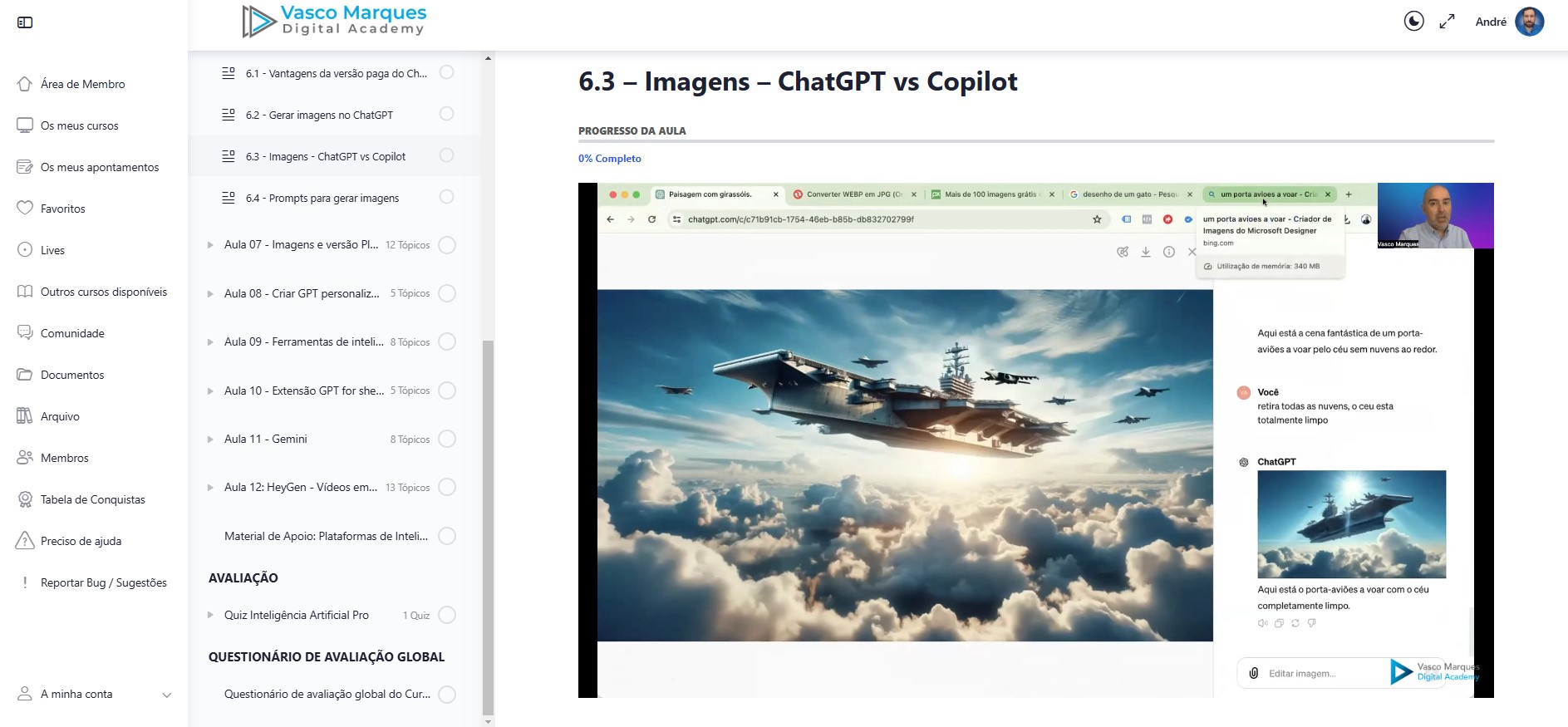The height and width of the screenshot is (727, 1568).
Task: Open Área de Membro home icon
Action: click(x=25, y=84)
